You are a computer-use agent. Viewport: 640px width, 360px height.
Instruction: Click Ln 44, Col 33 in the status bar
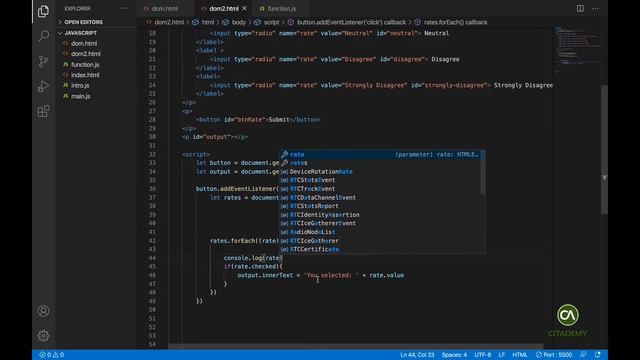click(417, 355)
